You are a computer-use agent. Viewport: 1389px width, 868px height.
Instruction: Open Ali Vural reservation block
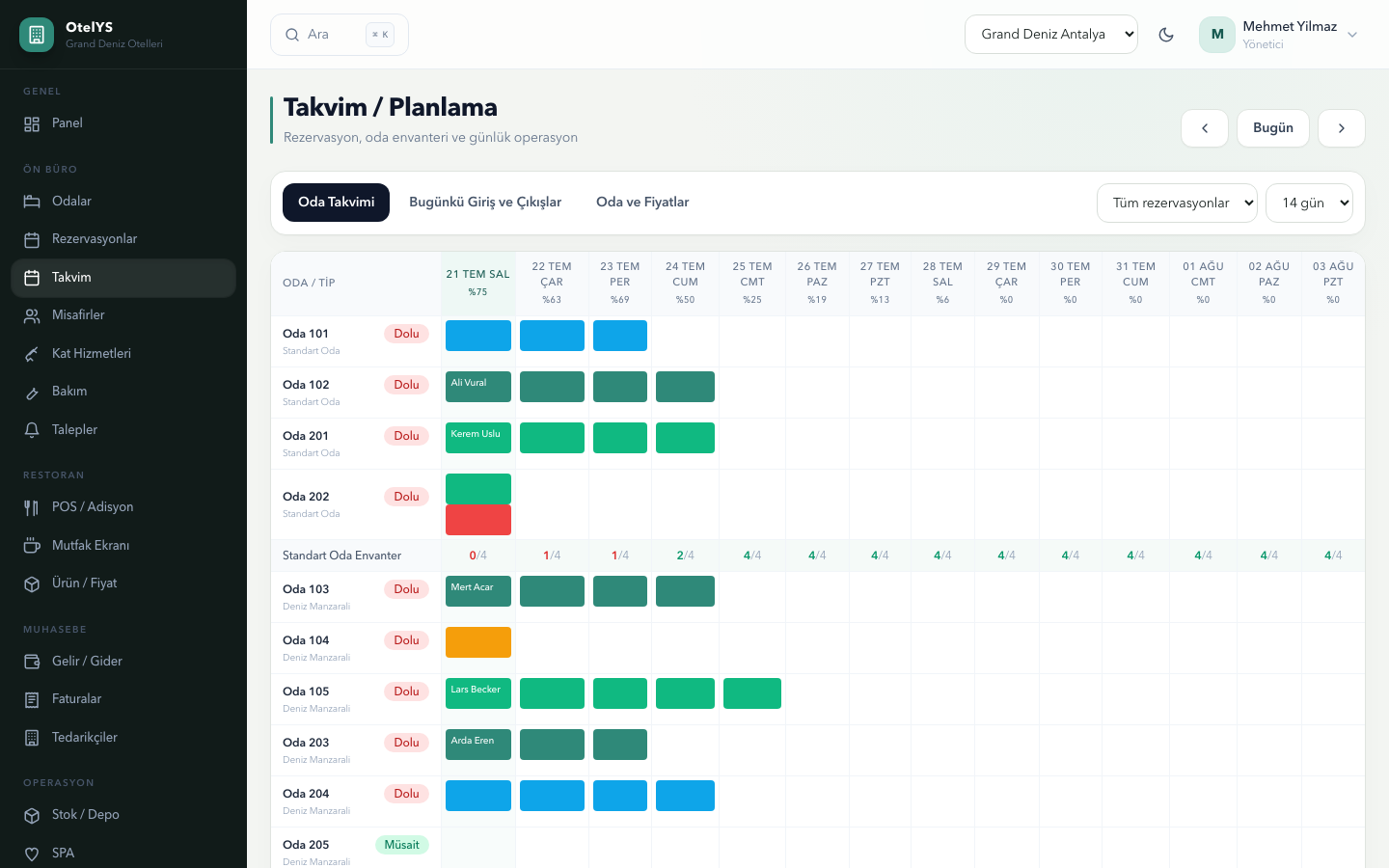pos(478,387)
